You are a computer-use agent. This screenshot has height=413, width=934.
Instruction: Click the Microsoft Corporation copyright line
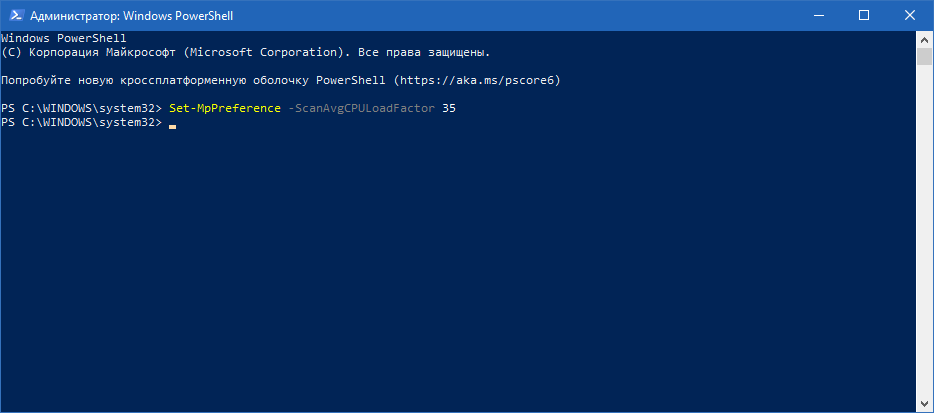pos(245,52)
